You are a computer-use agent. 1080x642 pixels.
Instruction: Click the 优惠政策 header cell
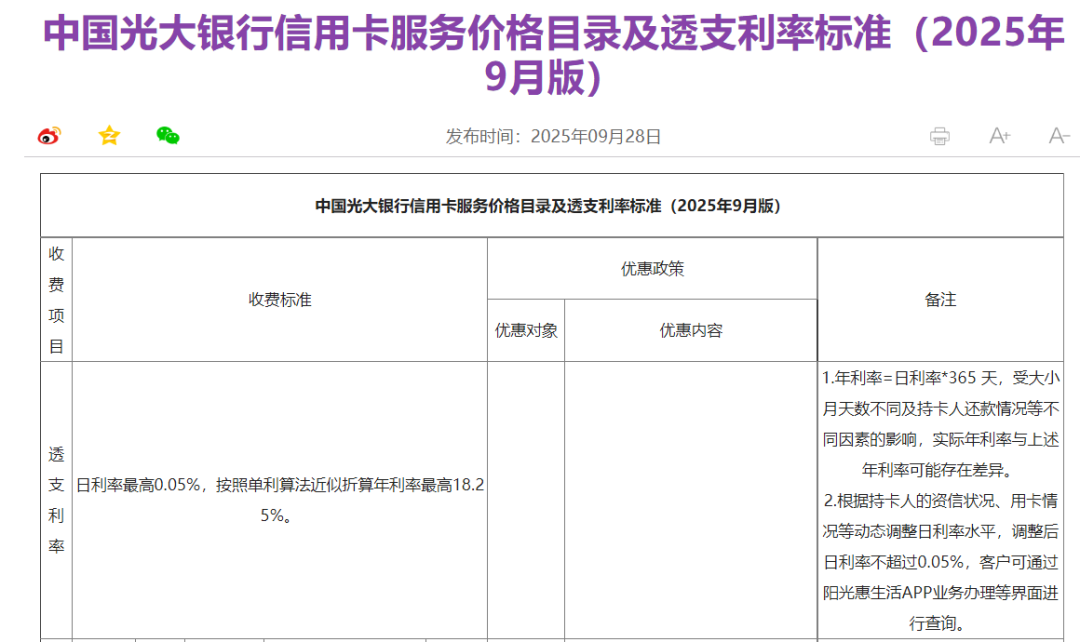coord(652,269)
